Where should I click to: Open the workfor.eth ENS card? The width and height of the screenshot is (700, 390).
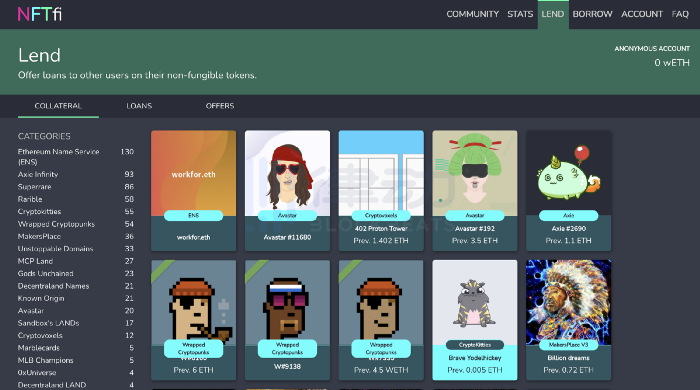point(193,191)
